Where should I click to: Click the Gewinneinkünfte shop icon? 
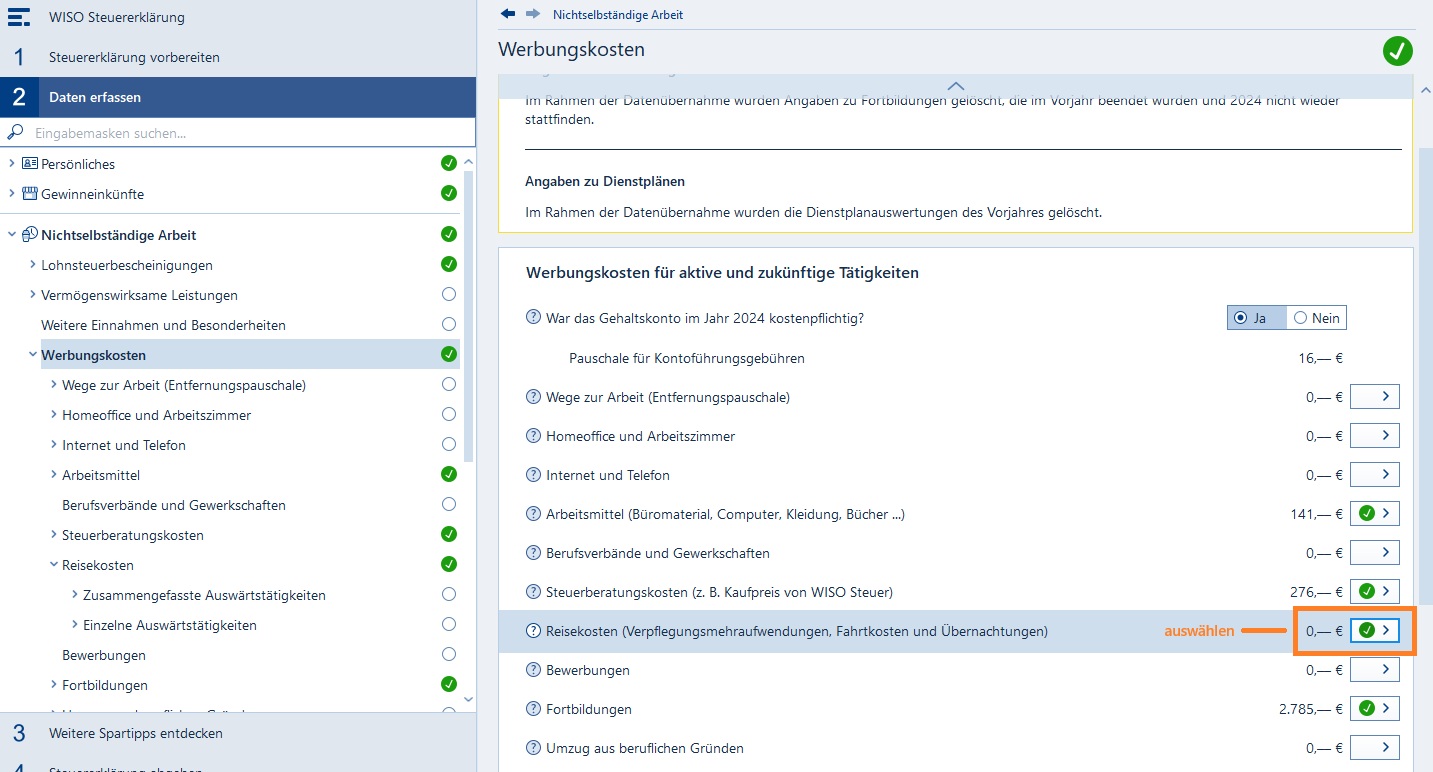tap(29, 193)
